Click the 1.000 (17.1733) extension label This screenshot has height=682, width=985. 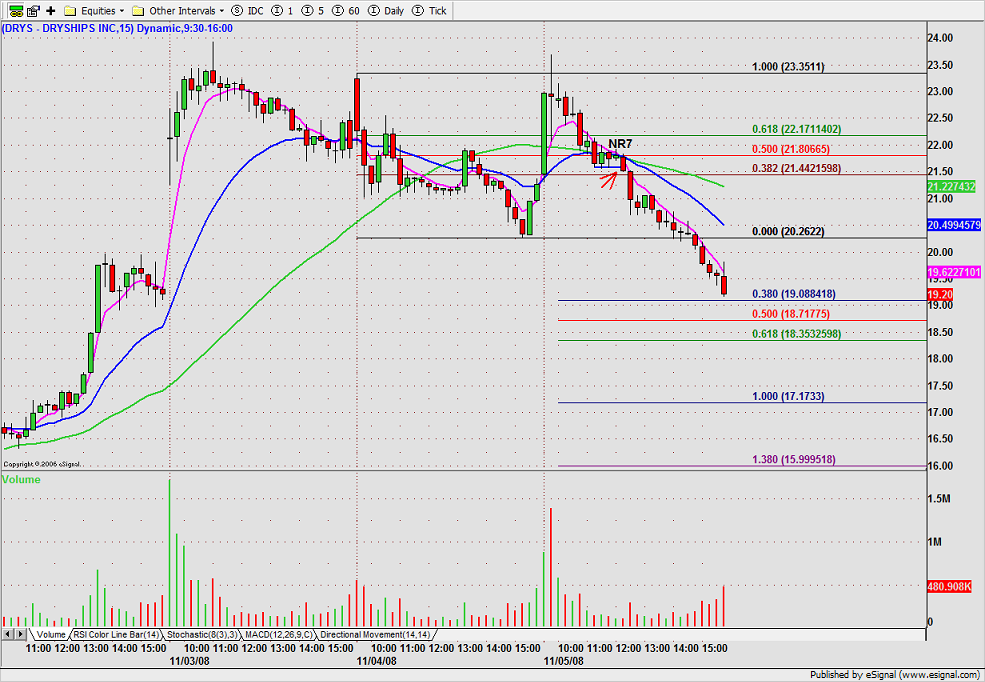click(x=788, y=396)
